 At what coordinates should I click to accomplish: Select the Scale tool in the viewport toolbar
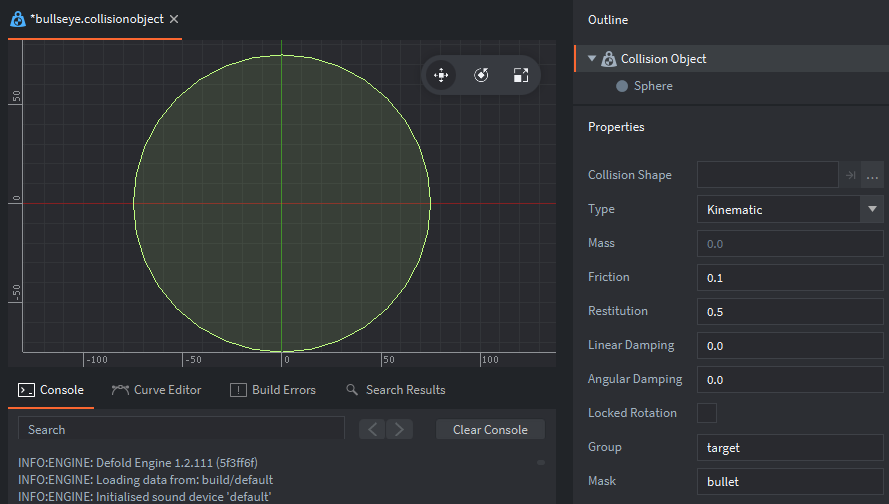[520, 75]
